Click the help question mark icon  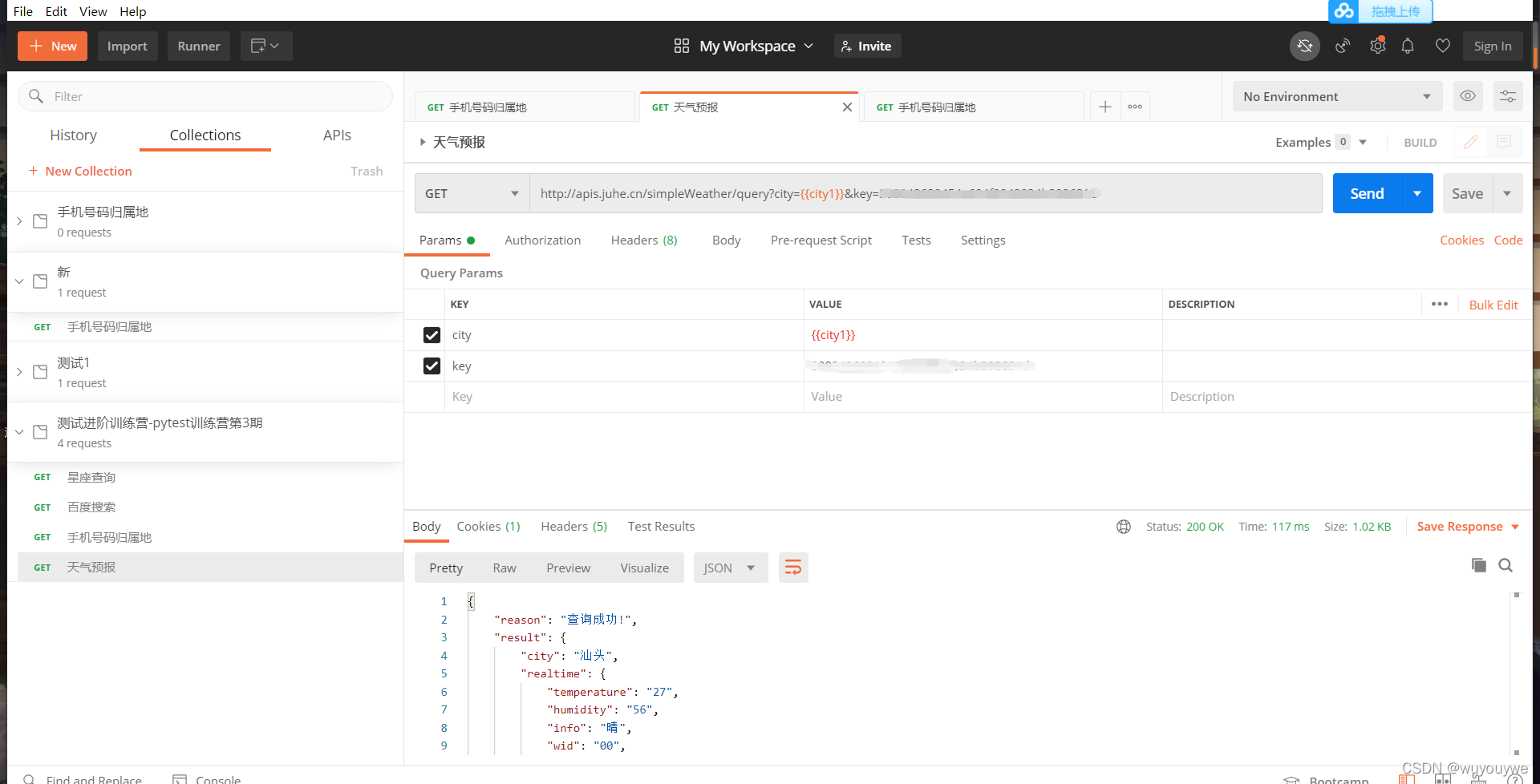click(1515, 779)
